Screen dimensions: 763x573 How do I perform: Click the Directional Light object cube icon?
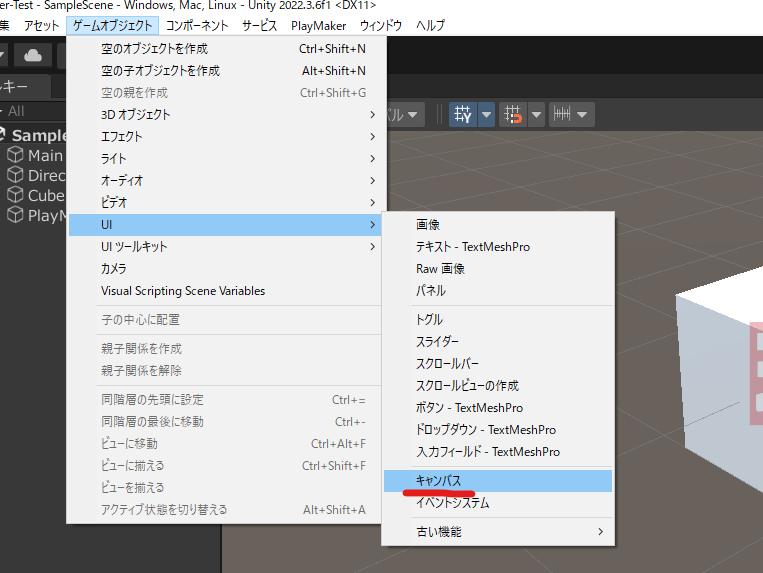pyautogui.click(x=15, y=175)
